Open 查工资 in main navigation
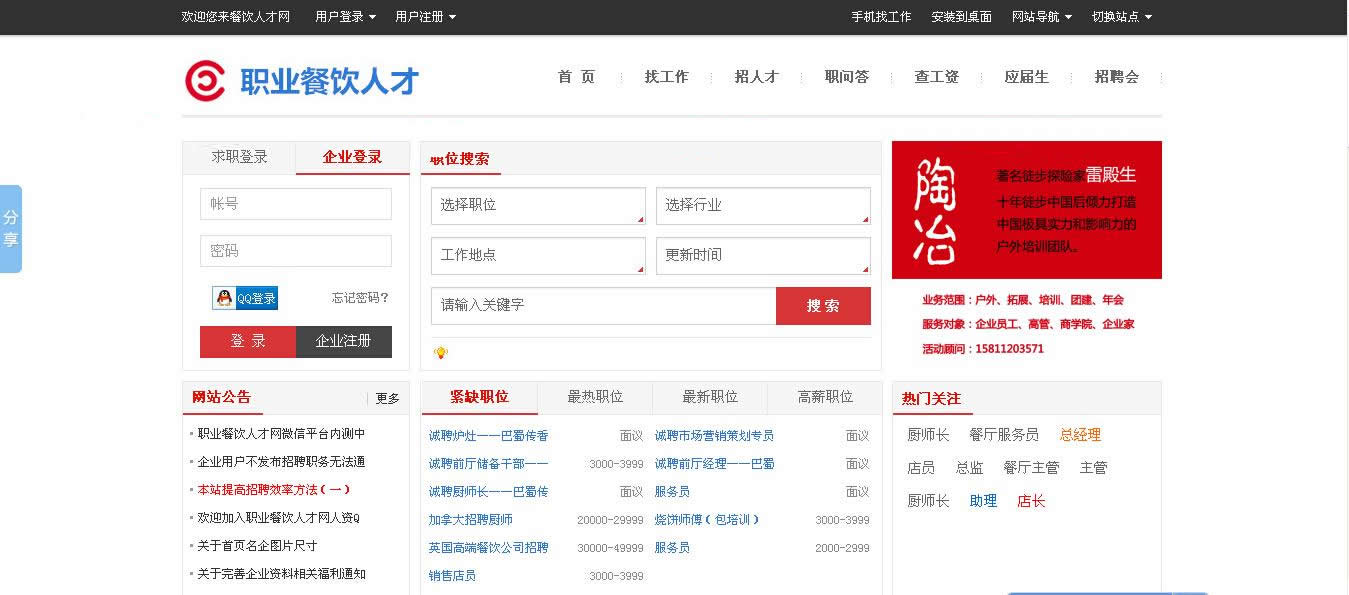Image resolution: width=1349 pixels, height=595 pixels. [936, 77]
